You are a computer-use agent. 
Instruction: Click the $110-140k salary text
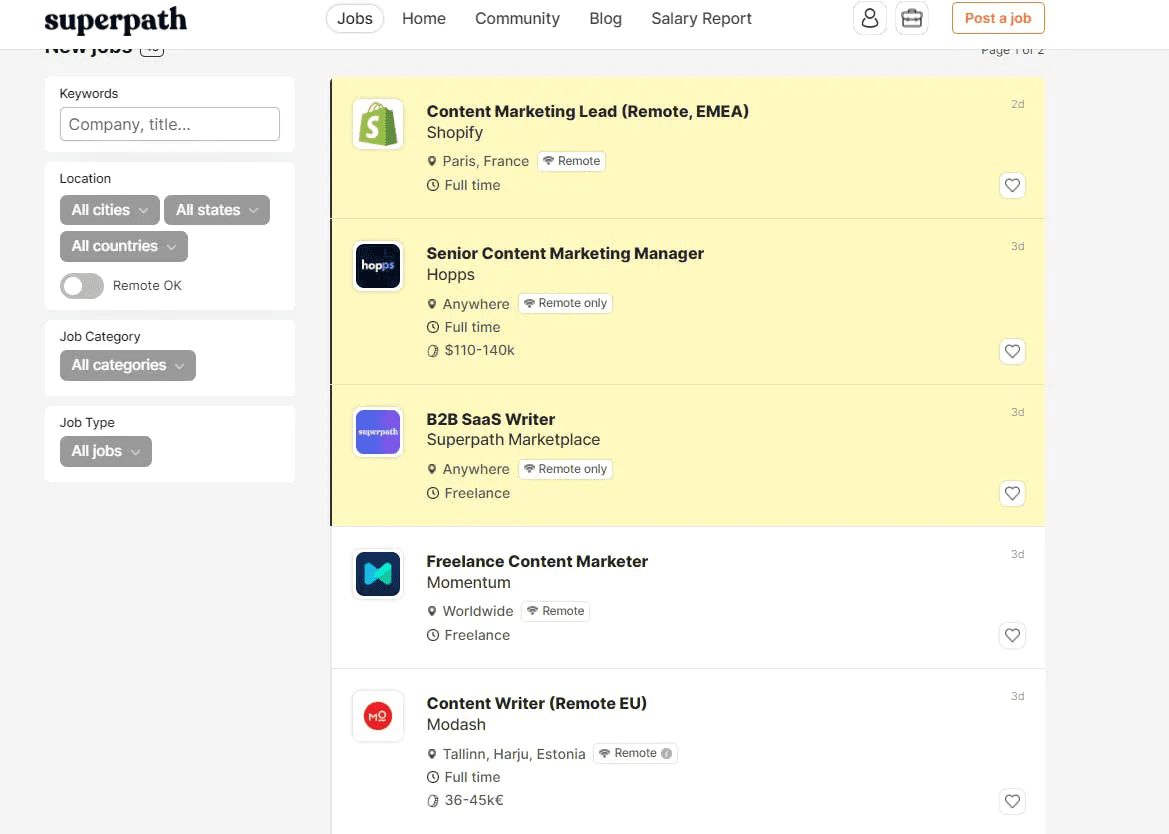479,350
